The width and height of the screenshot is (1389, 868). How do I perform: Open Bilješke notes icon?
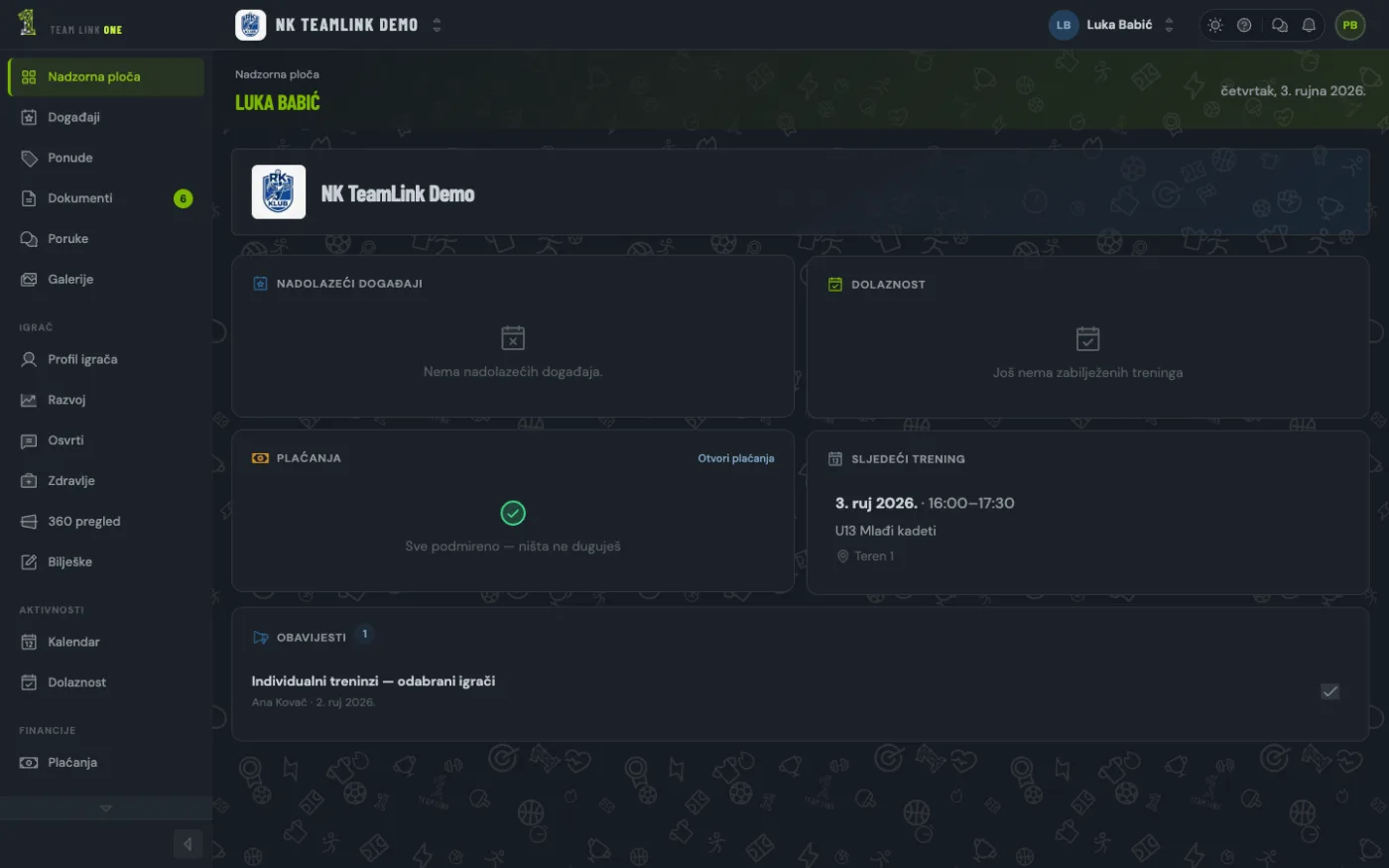click(x=29, y=562)
